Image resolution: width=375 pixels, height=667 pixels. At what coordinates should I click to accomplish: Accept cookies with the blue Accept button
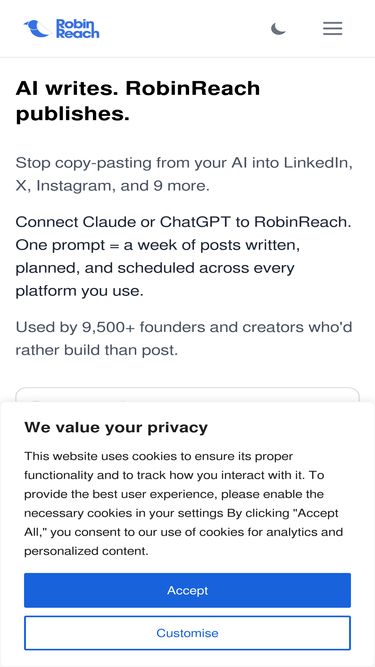coord(188,590)
